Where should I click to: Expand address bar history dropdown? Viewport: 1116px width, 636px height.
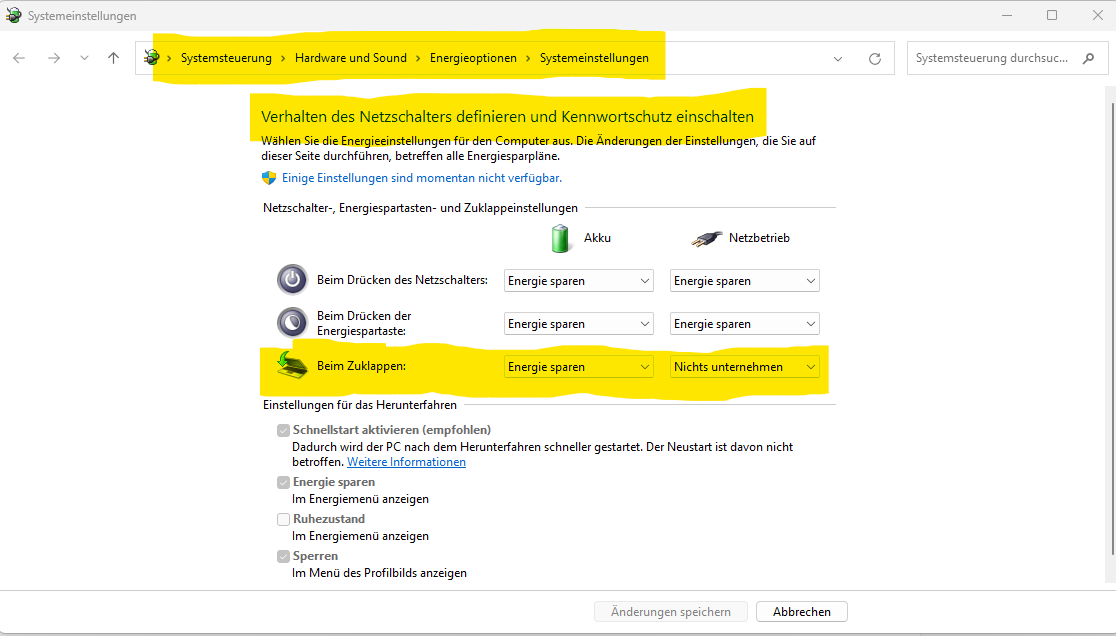(838, 59)
